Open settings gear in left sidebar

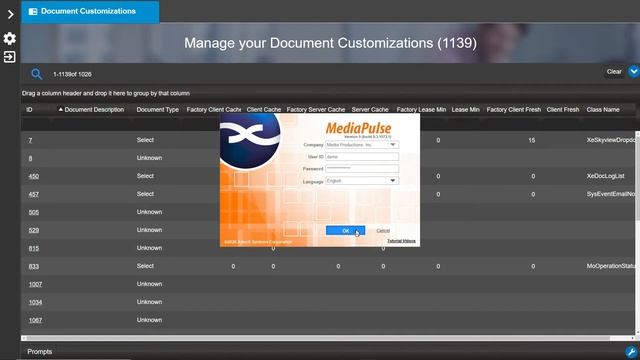click(x=10, y=38)
